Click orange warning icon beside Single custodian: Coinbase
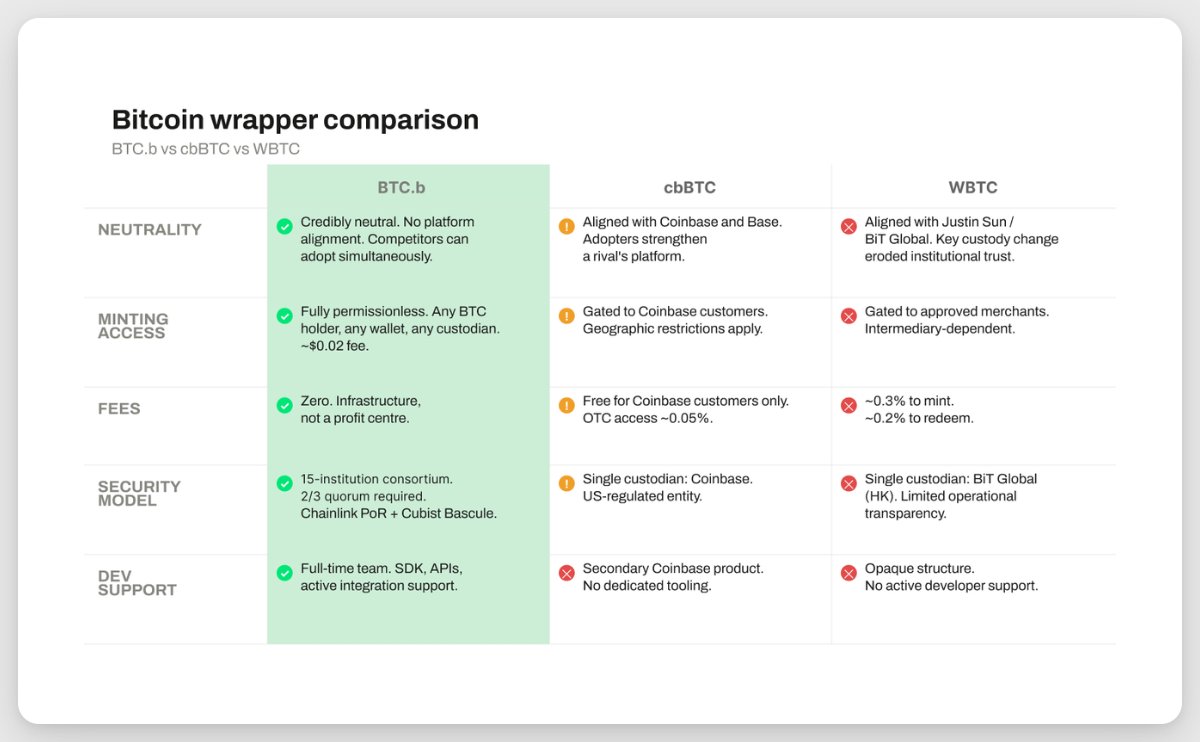The image size is (1200, 742). [567, 483]
